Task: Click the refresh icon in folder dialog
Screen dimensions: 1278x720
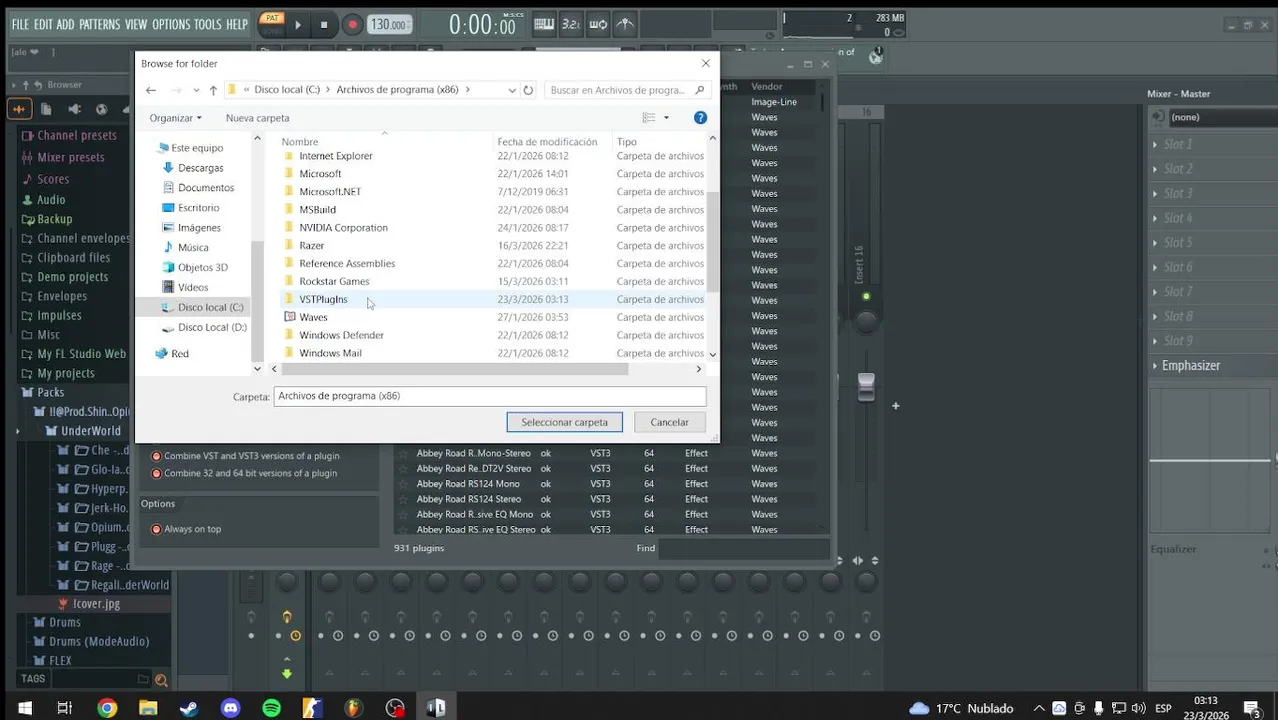Action: (528, 90)
